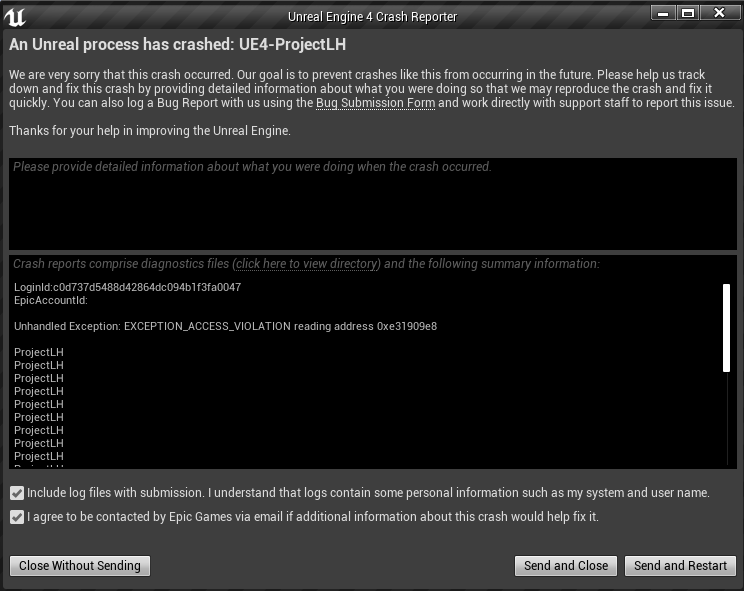744x591 pixels.
Task: Click the EpicAccountId line
Action: [51, 300]
